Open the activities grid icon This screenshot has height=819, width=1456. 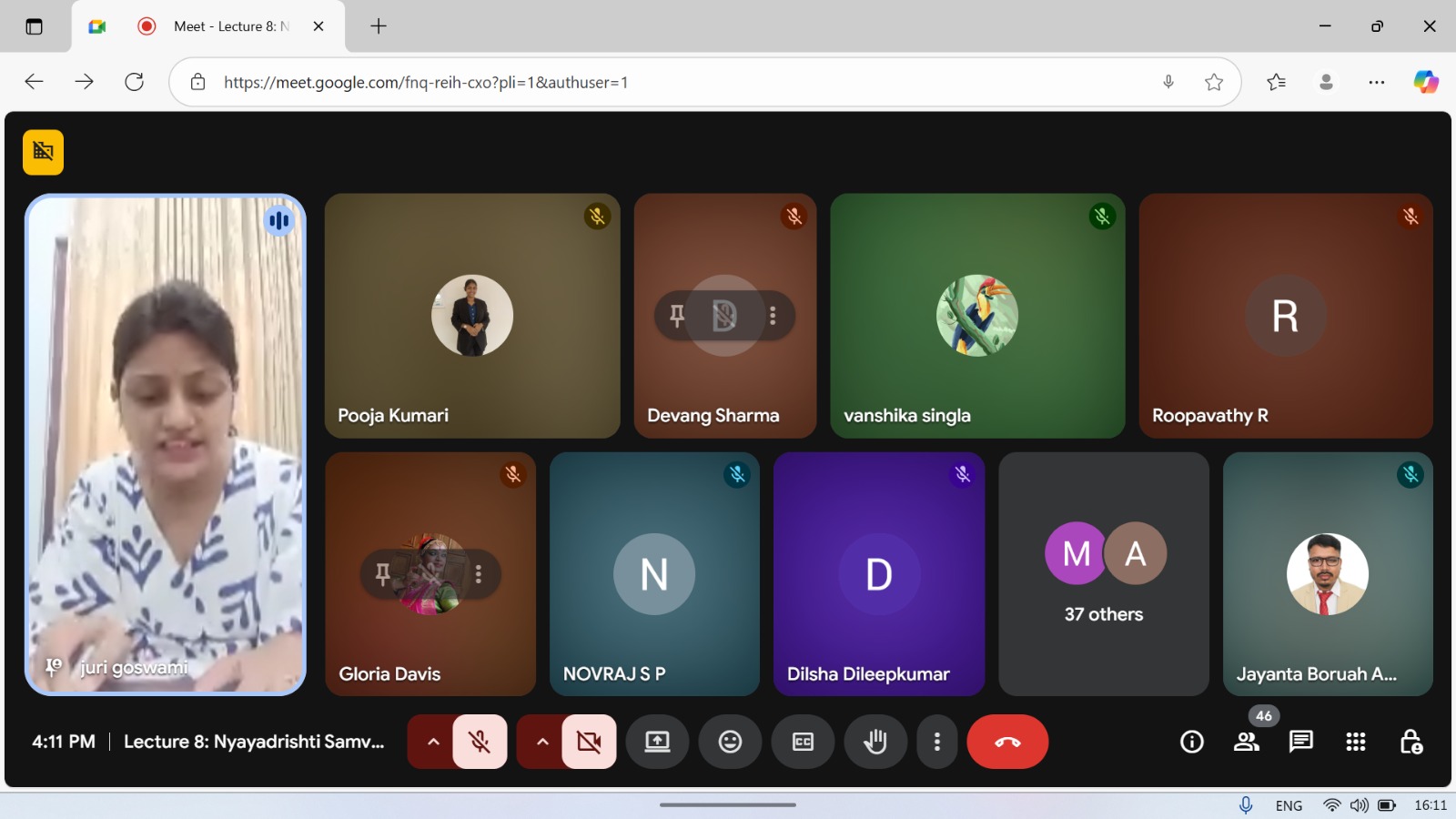click(x=1356, y=742)
